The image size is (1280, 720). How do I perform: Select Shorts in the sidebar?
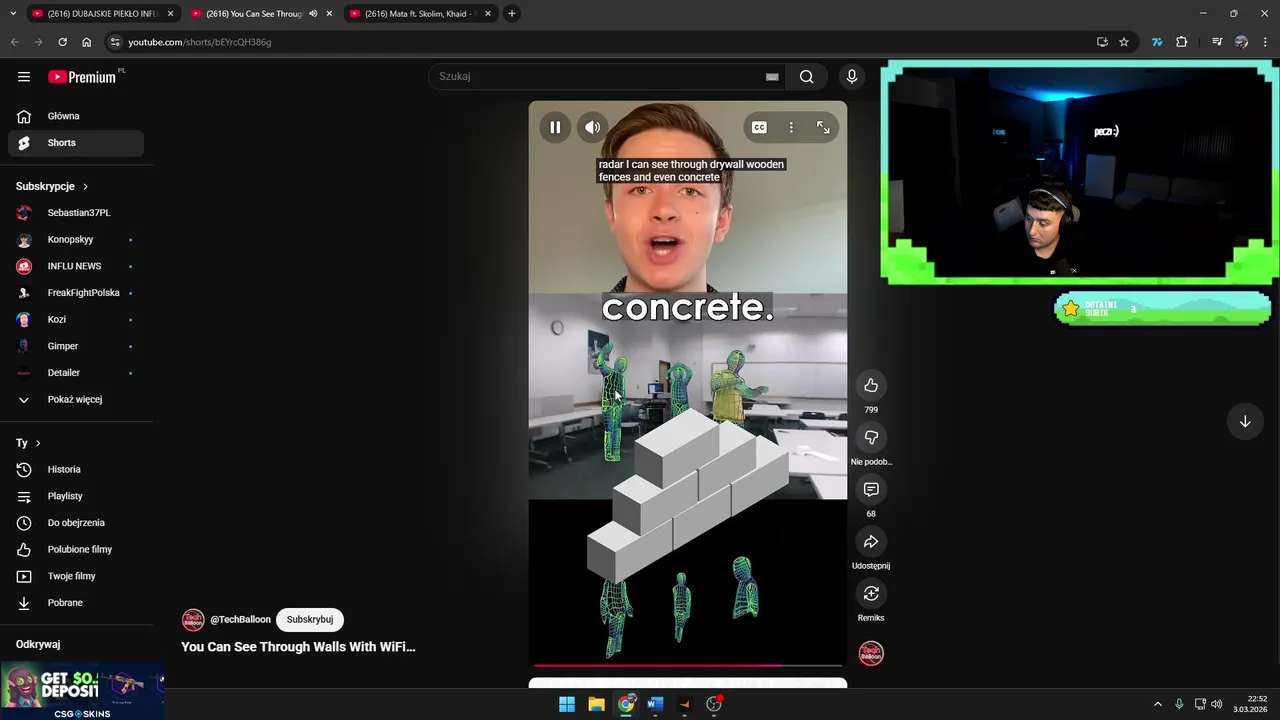pos(76,143)
